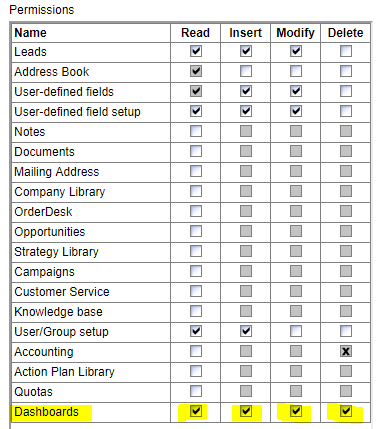Check the Quotas Read checkbox
This screenshot has width=378, height=429.
pos(196,391)
